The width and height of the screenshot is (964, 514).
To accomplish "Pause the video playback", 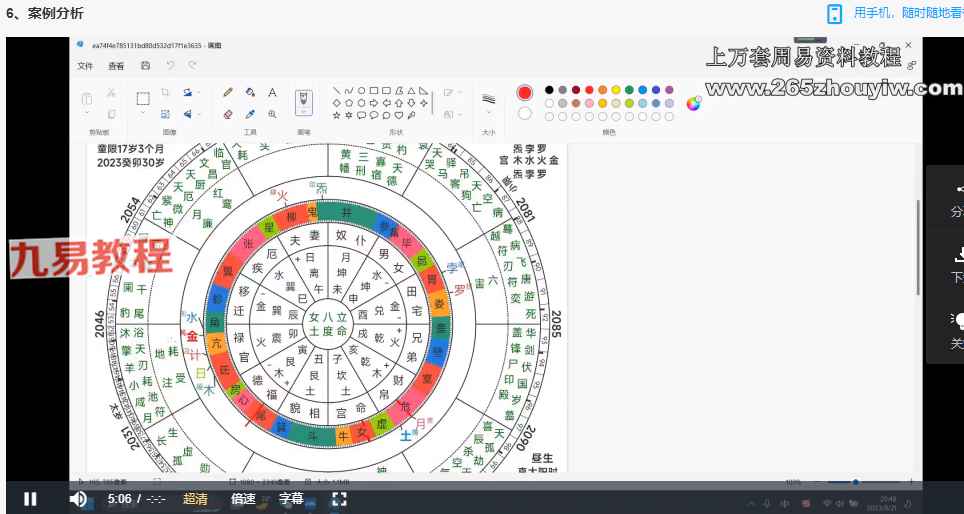I will (x=30, y=499).
